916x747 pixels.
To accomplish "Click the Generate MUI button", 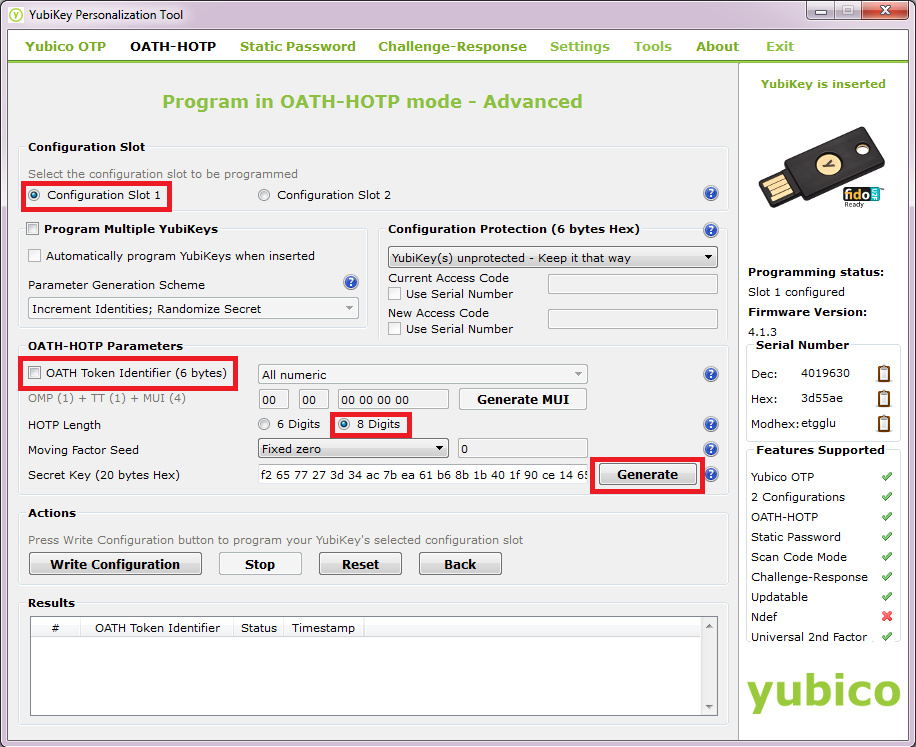I will (x=523, y=399).
